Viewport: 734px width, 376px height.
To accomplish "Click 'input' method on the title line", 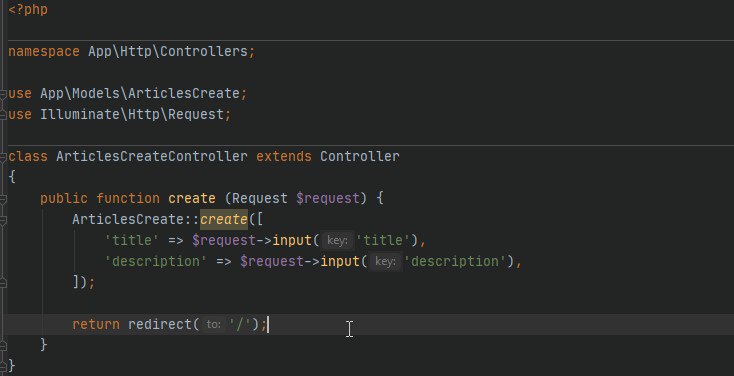I will [x=292, y=241].
